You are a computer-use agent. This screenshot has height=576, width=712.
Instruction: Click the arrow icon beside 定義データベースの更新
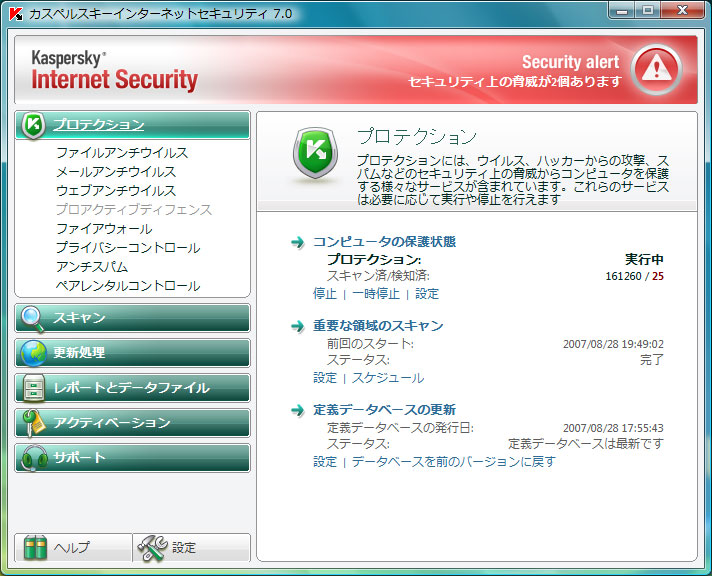coord(298,410)
